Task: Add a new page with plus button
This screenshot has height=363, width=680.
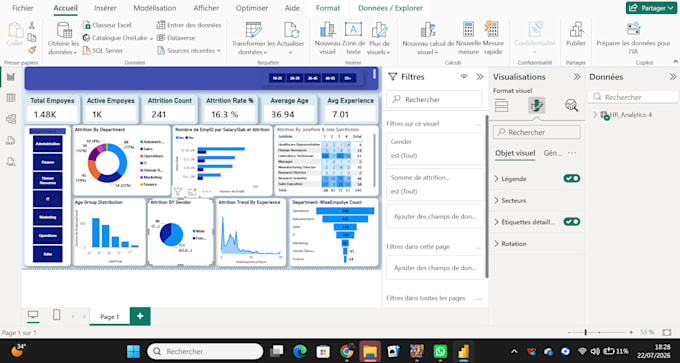Action: pyautogui.click(x=140, y=316)
